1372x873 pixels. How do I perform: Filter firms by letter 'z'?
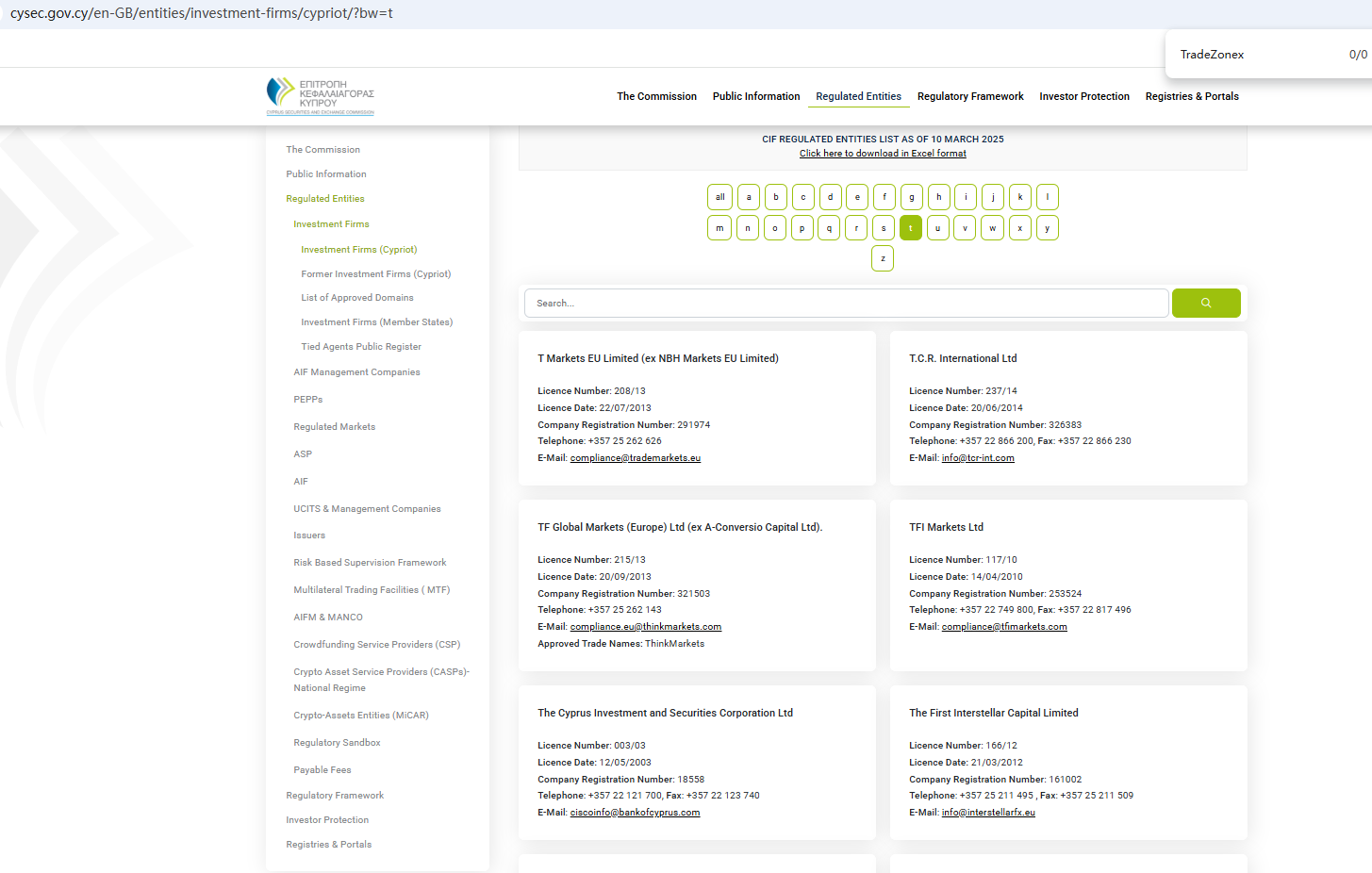[x=883, y=258]
